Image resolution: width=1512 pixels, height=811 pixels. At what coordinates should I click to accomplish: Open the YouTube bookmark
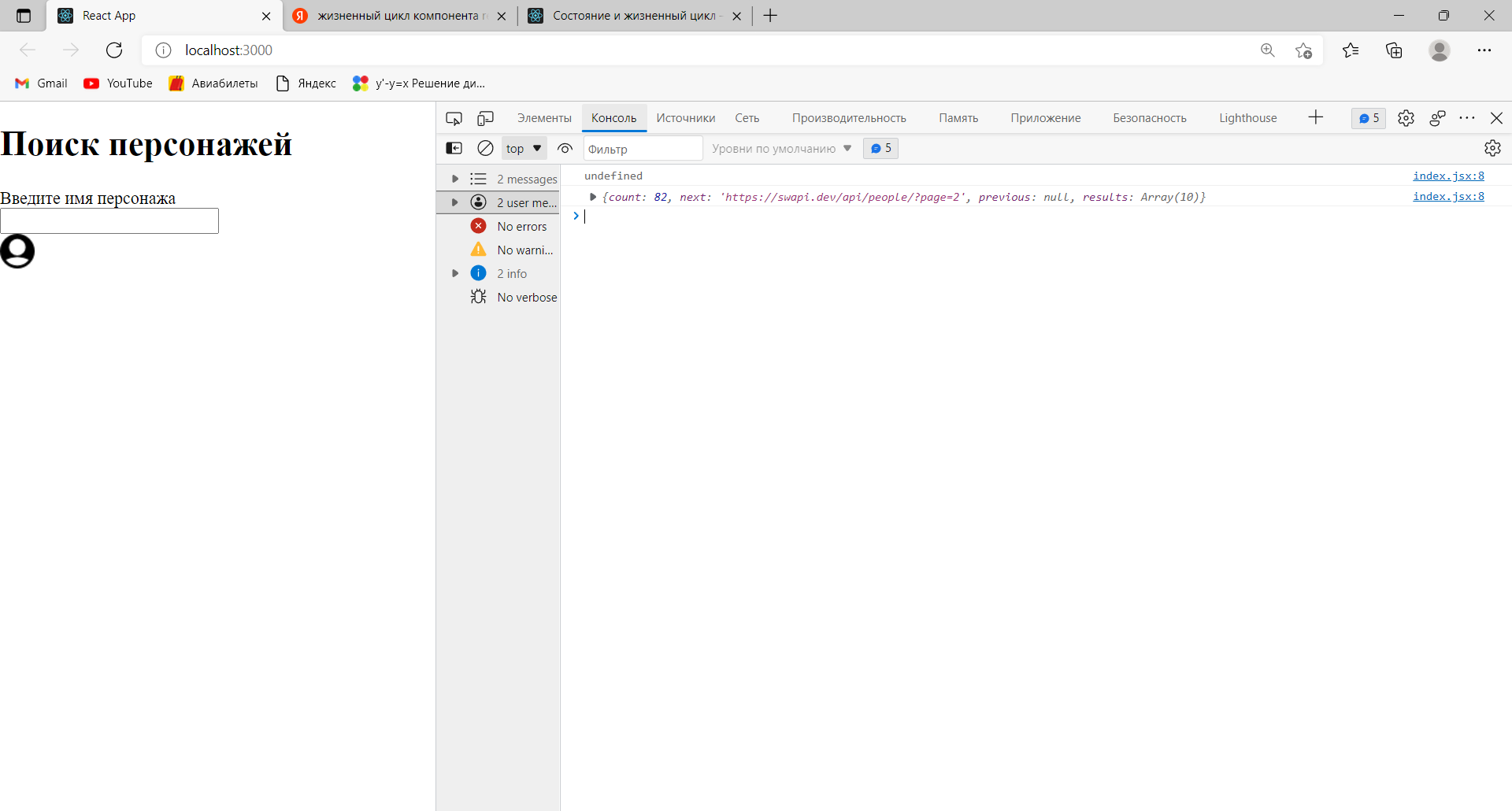click(118, 83)
